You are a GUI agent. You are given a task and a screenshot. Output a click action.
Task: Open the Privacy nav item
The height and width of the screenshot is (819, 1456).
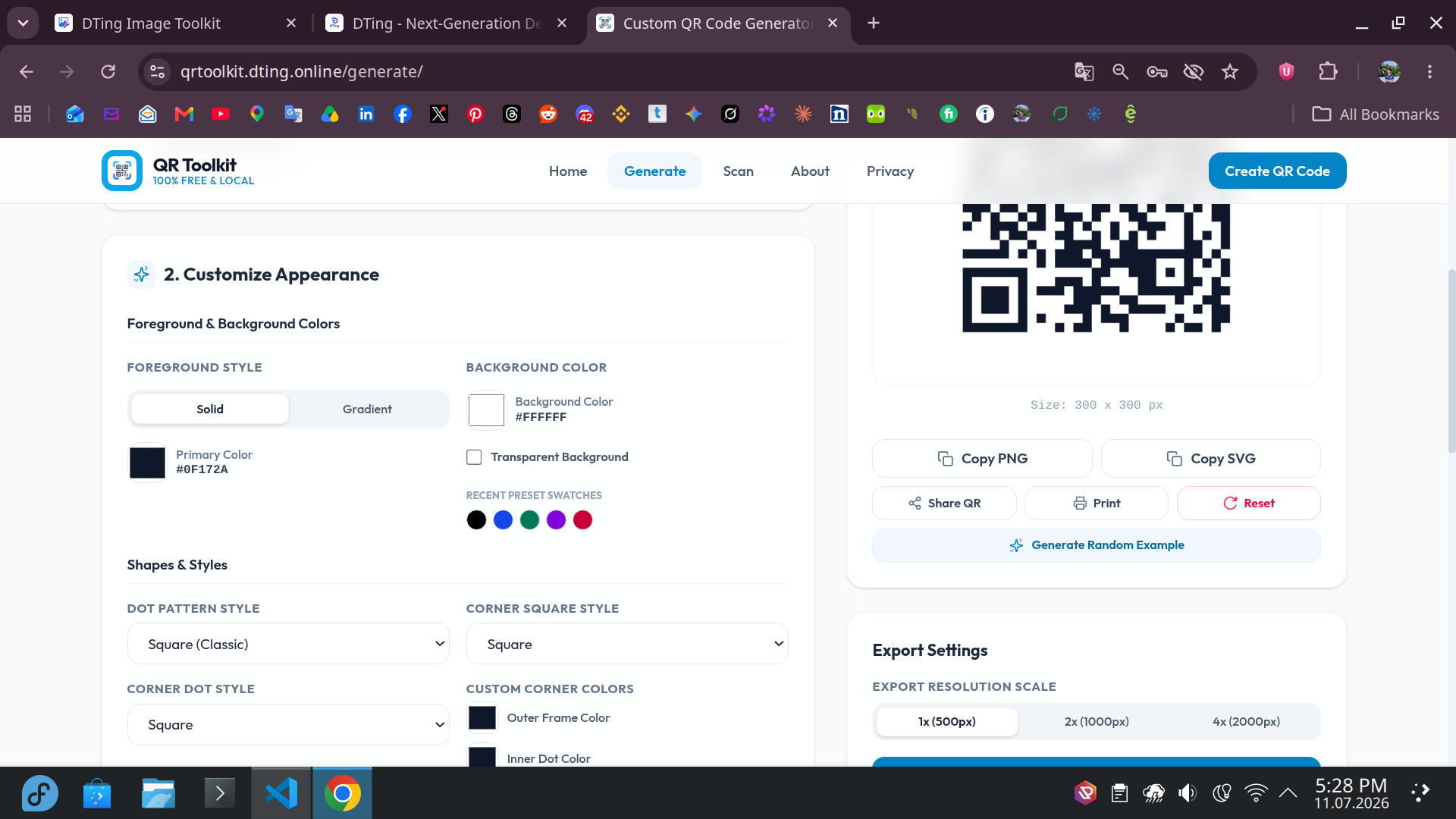tap(890, 171)
